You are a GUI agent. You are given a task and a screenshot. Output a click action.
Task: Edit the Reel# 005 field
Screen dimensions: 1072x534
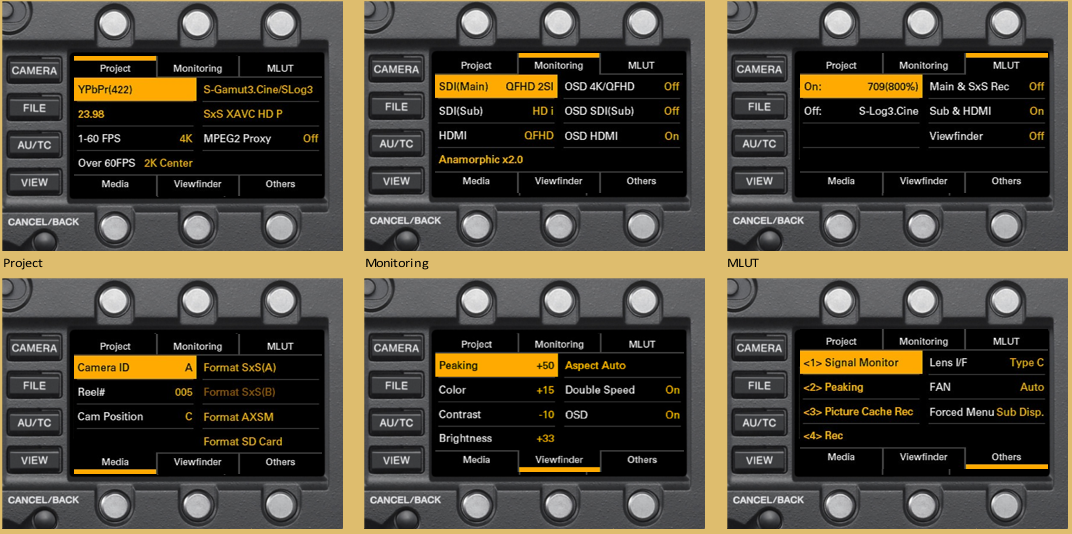coord(135,392)
